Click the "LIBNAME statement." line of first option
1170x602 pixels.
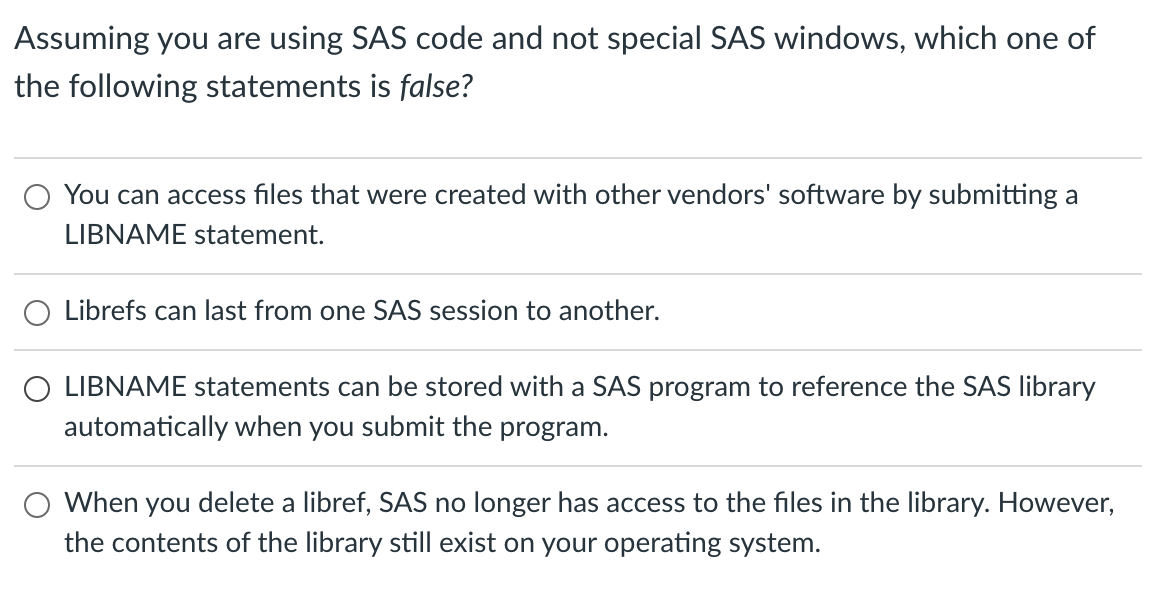pos(195,235)
